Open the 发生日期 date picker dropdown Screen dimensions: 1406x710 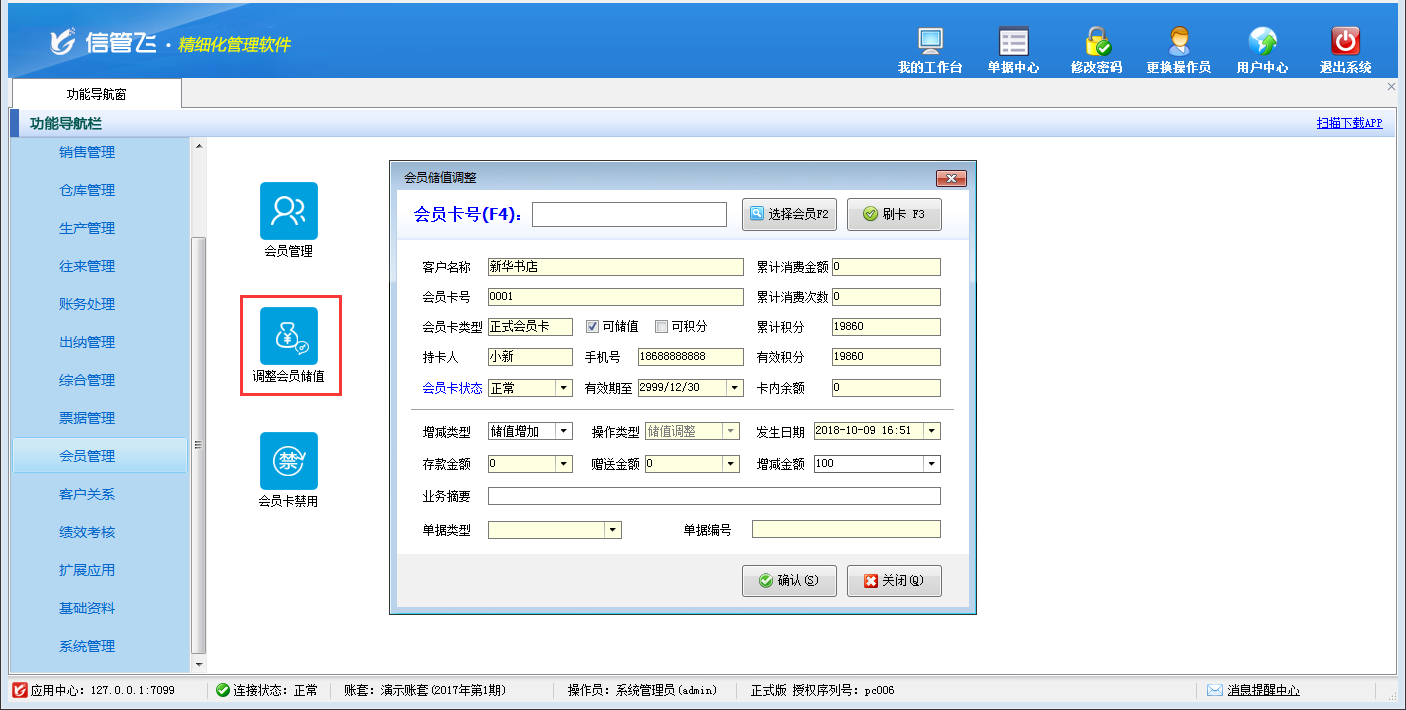(932, 431)
